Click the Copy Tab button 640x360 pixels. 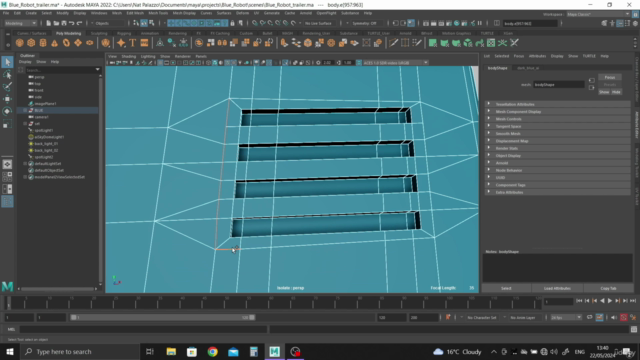coord(608,288)
